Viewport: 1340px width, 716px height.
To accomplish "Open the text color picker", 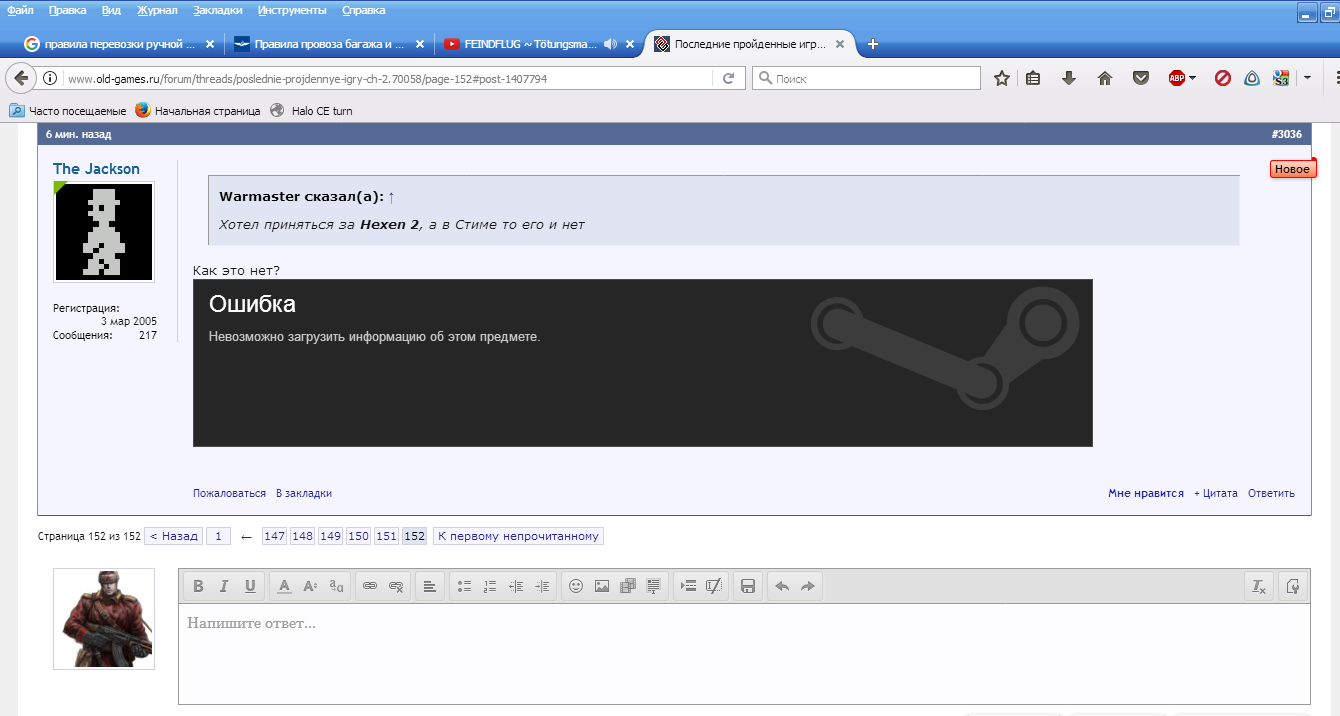I will coord(284,586).
